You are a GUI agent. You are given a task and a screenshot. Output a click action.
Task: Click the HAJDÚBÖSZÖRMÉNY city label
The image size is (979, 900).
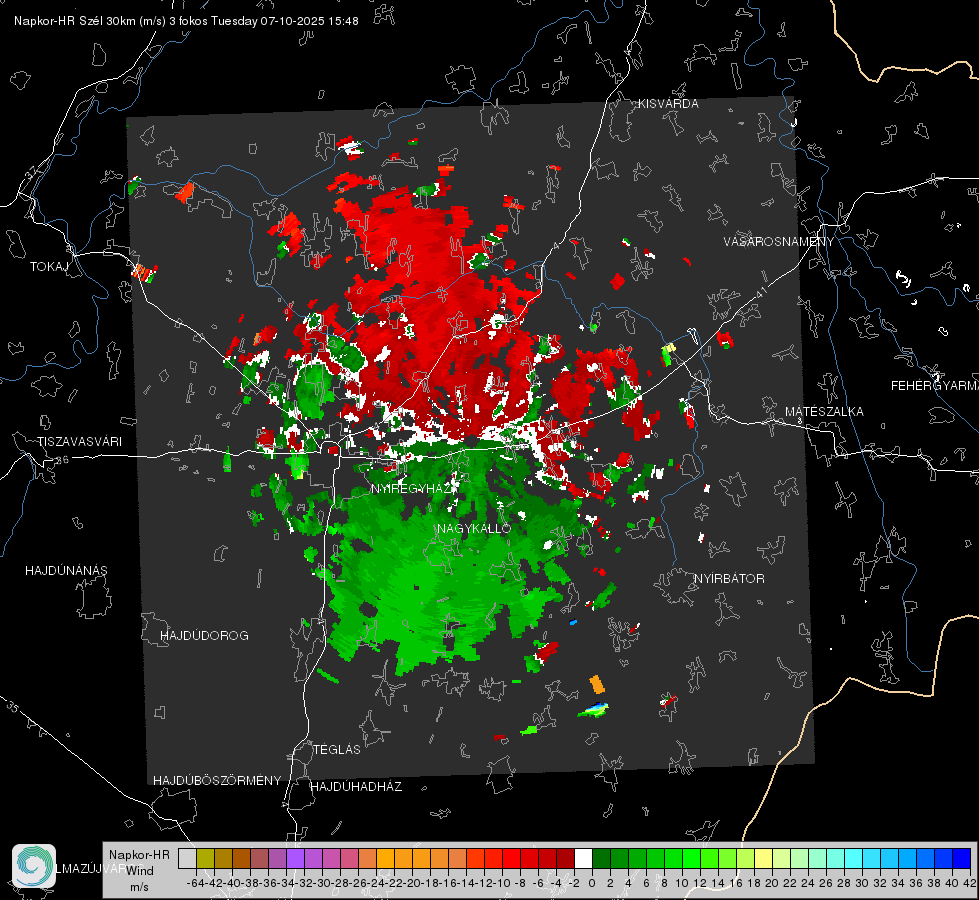click(x=217, y=781)
